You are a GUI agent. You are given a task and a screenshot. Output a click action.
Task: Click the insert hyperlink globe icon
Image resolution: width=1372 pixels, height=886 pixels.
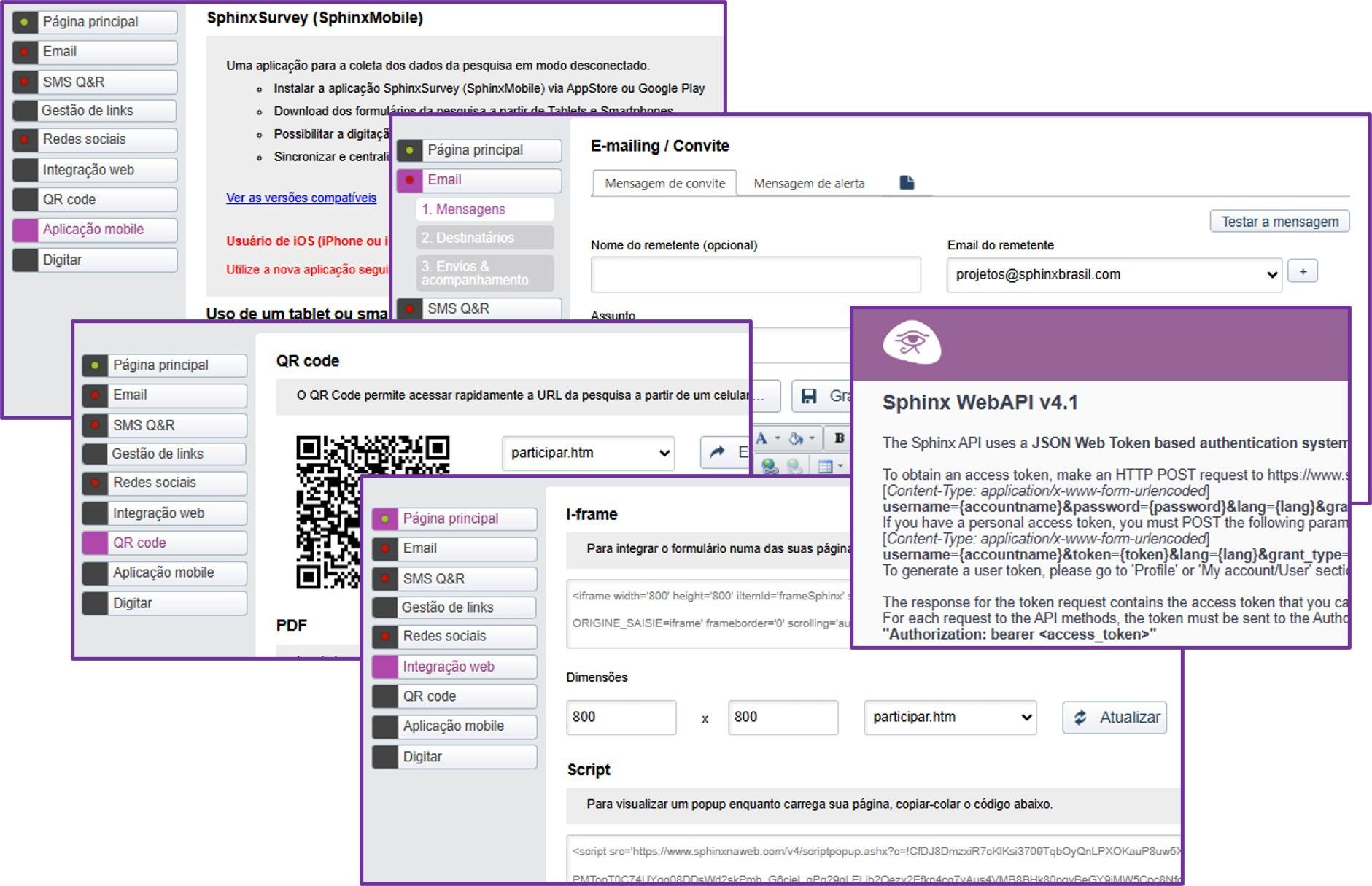point(769,466)
